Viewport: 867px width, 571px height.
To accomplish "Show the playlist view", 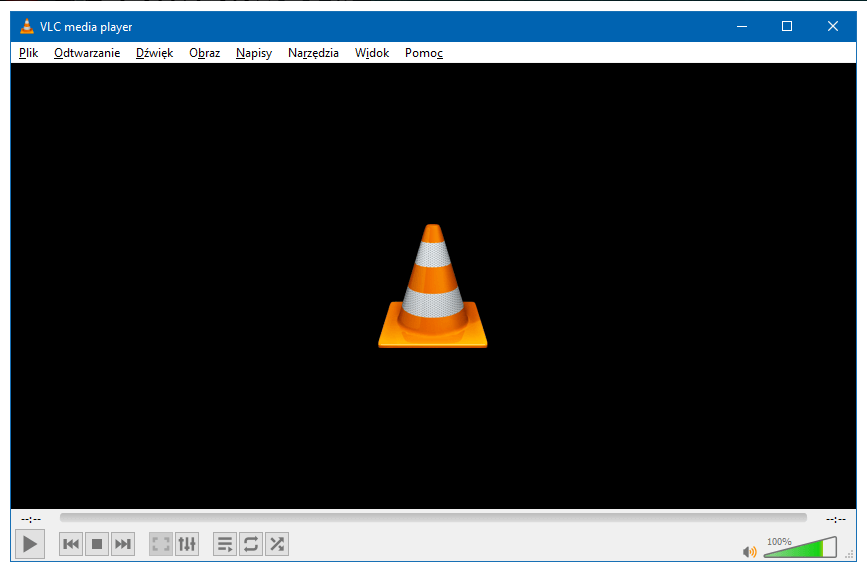I will 225,544.
